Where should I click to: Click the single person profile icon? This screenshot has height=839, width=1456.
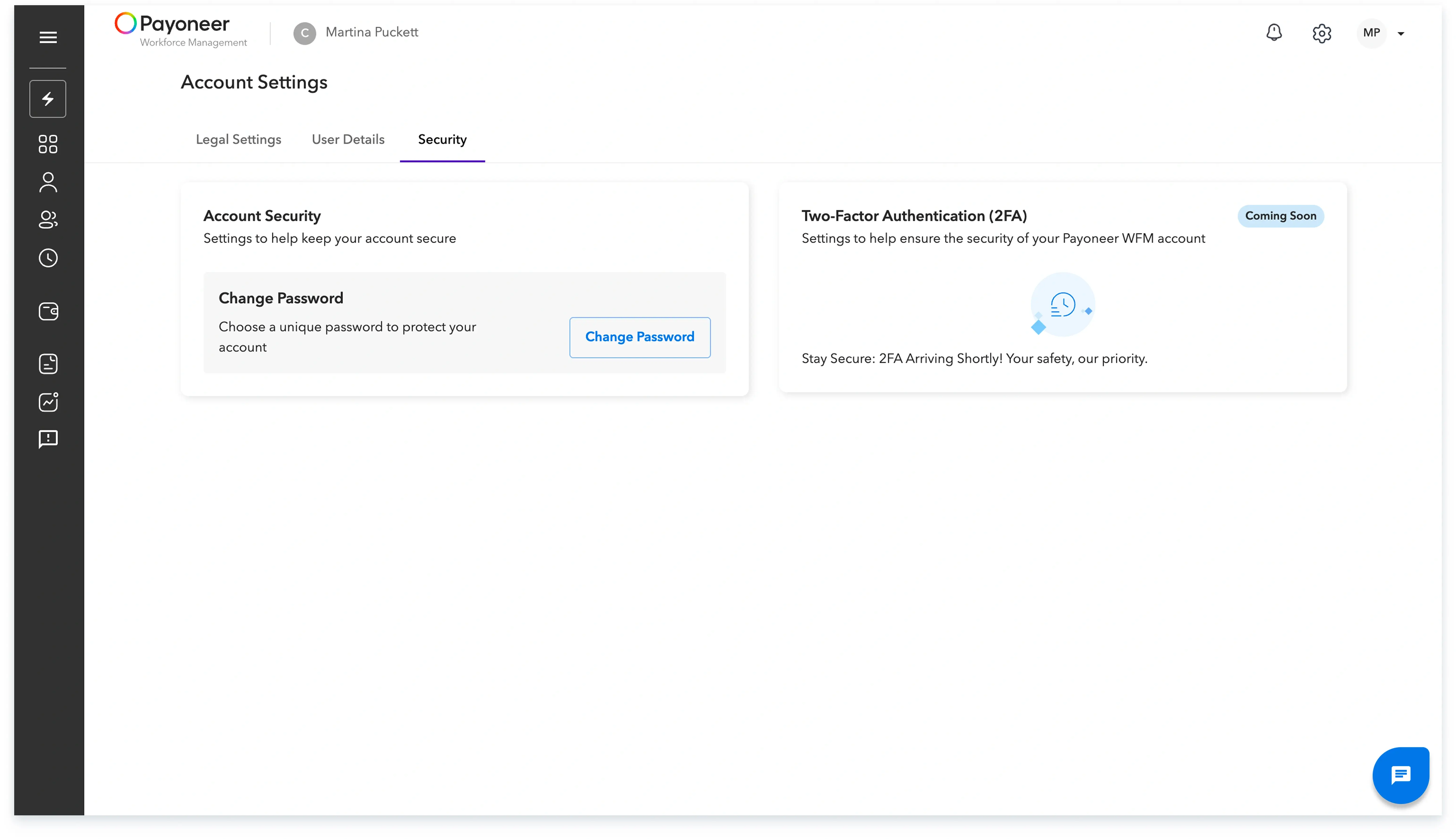pos(48,183)
